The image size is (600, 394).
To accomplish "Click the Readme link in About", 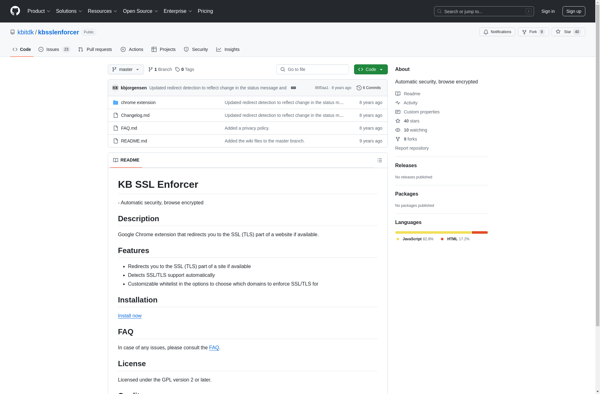I will [408, 93].
